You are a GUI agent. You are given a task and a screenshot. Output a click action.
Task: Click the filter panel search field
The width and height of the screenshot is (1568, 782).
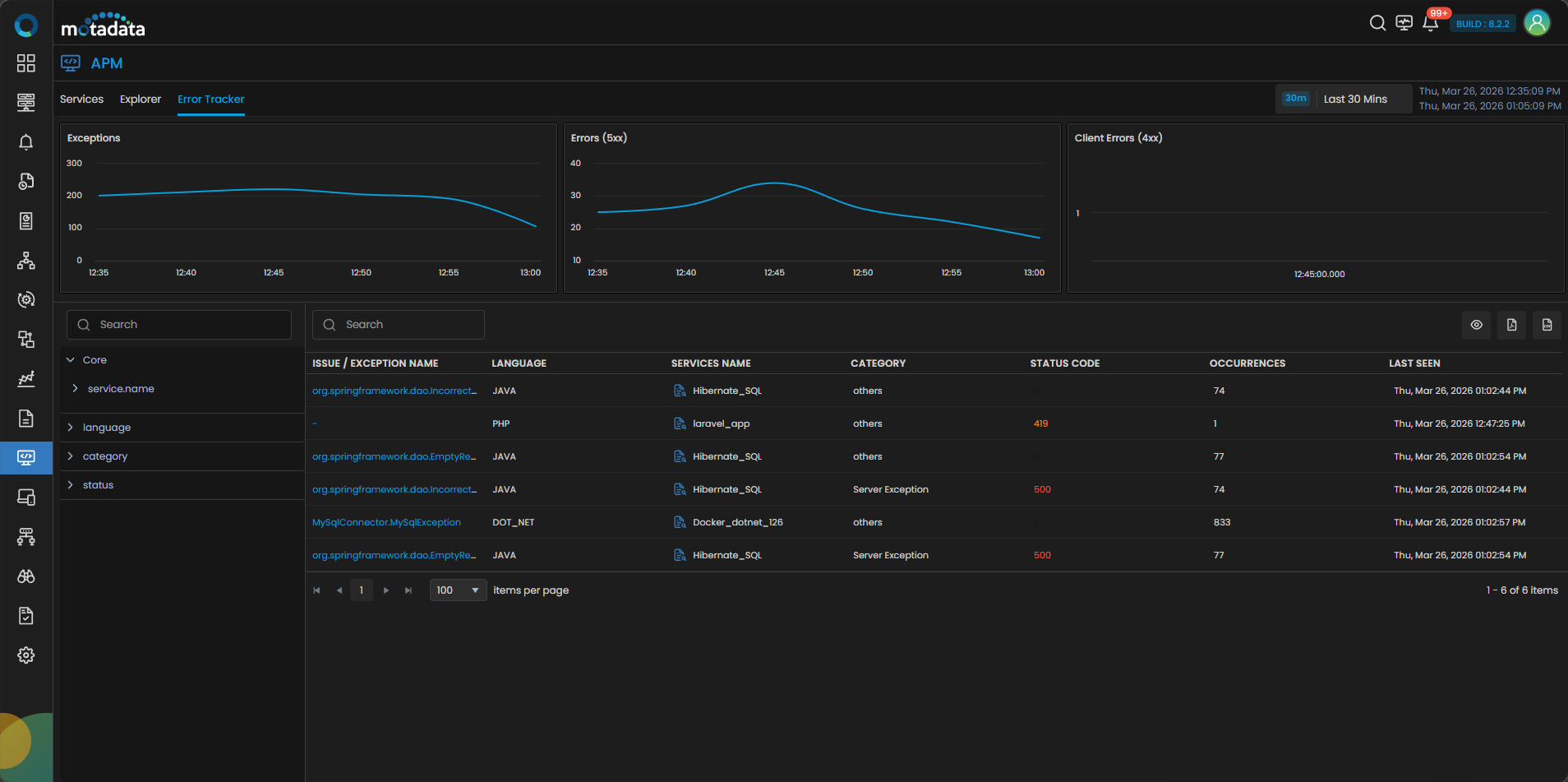tap(179, 325)
